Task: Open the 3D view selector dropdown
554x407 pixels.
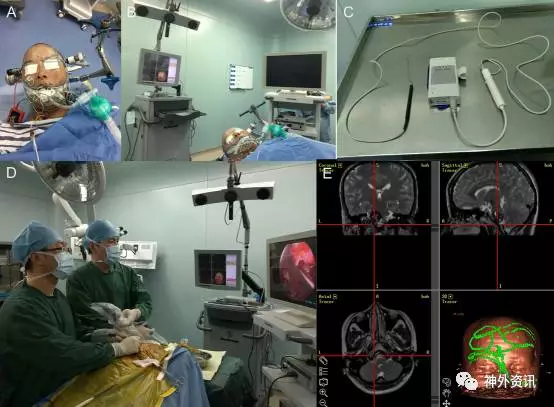Action: 450,297
